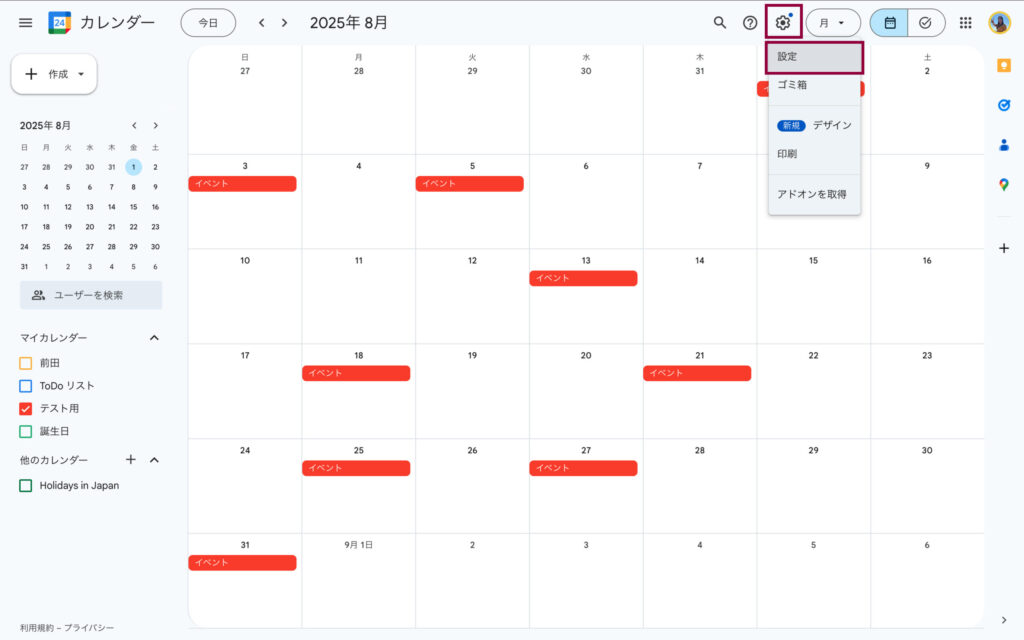Open the Google apps grid

pos(965,22)
